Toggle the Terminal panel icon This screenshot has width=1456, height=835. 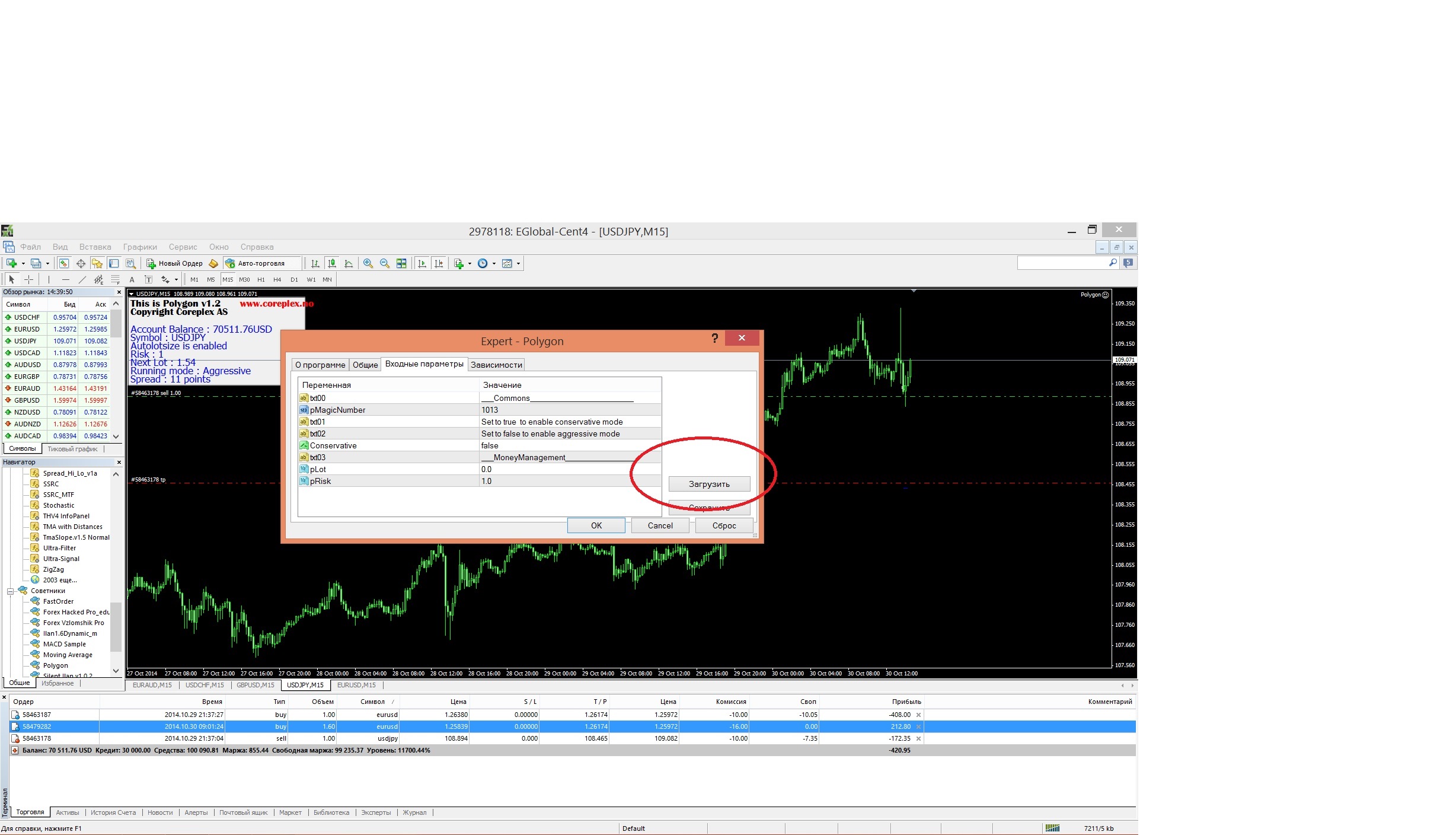pos(114,263)
